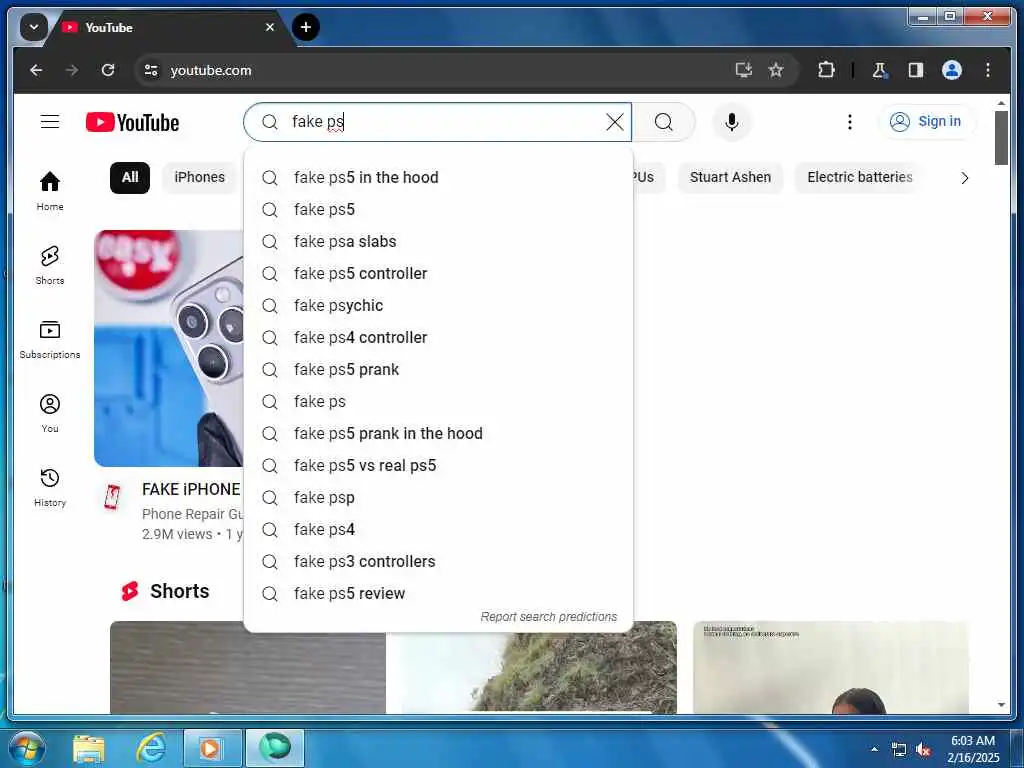Select the Electric batteries filter chip
The image size is (1024, 768).
click(859, 178)
